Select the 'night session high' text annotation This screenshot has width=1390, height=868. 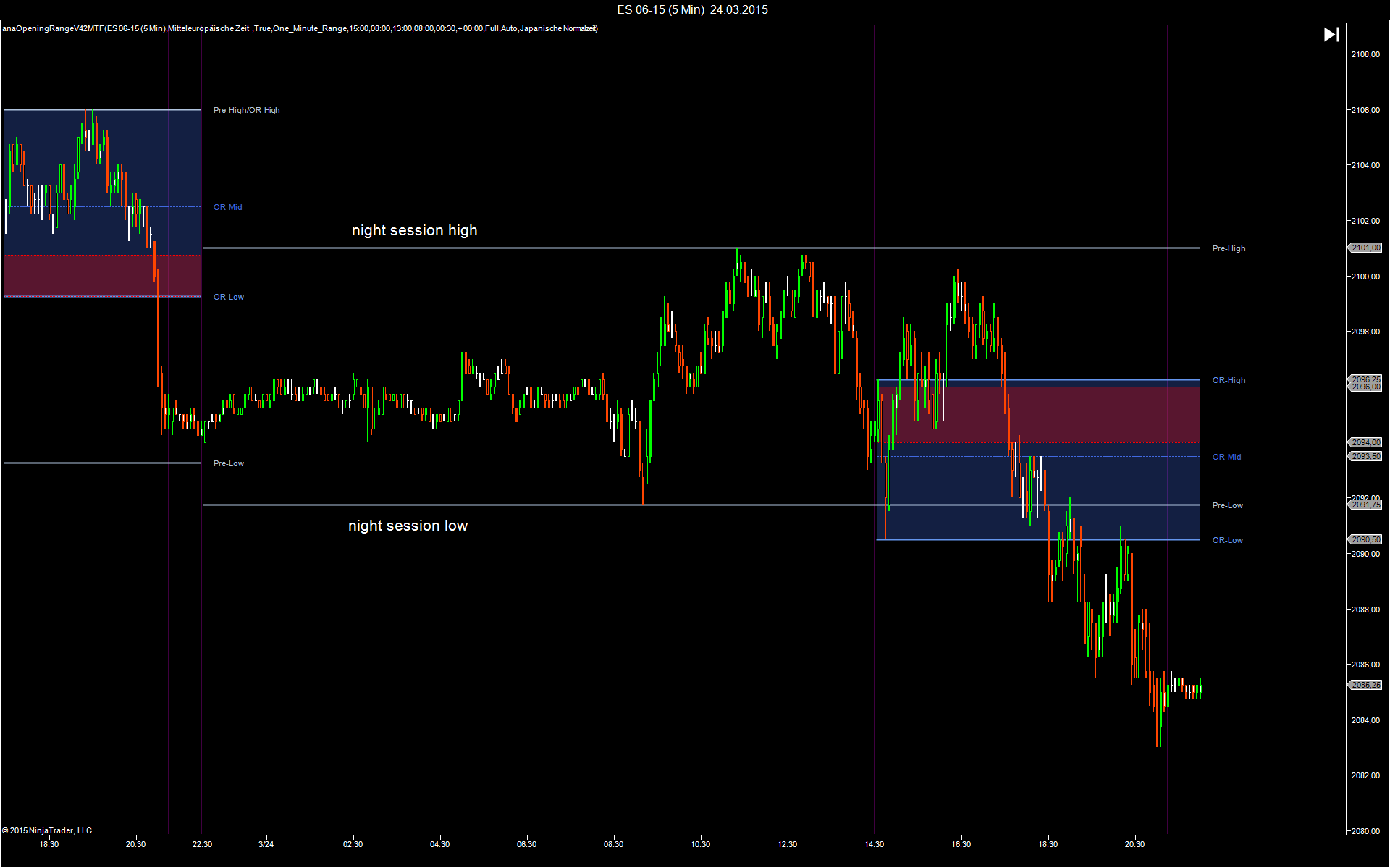[x=414, y=230]
